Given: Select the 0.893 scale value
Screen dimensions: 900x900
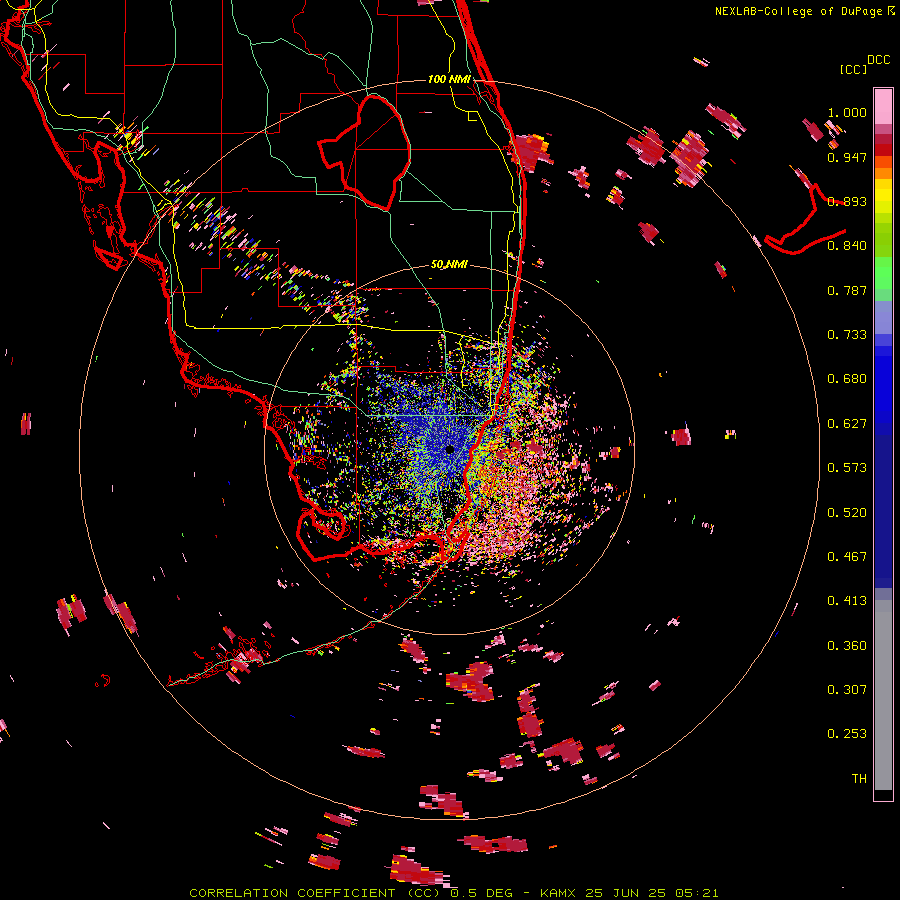Looking at the screenshot, I should pos(847,201).
